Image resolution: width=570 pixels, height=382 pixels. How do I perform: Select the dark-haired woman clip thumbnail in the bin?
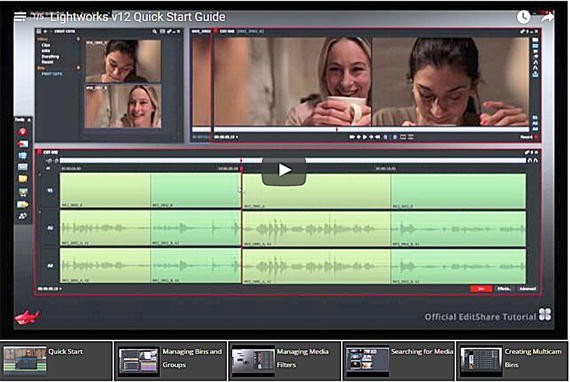[123, 61]
